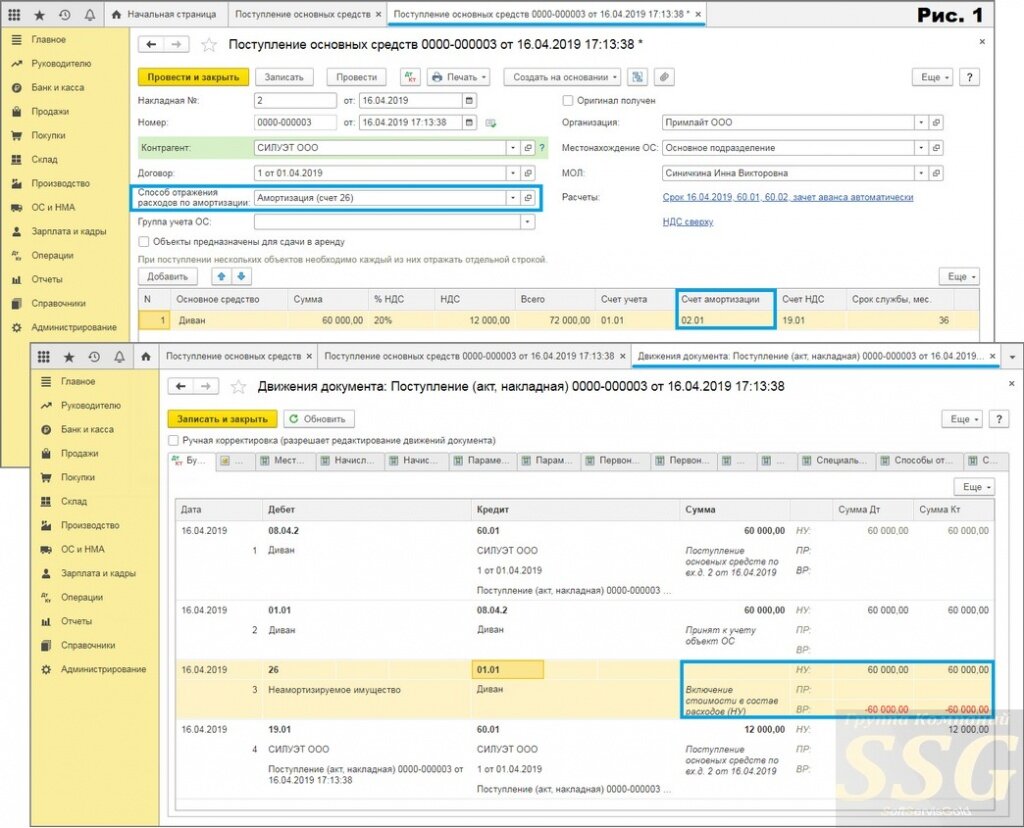Viewport: 1024px width, 828px height.
Task: Move row up with blue arrow
Action: point(221,277)
